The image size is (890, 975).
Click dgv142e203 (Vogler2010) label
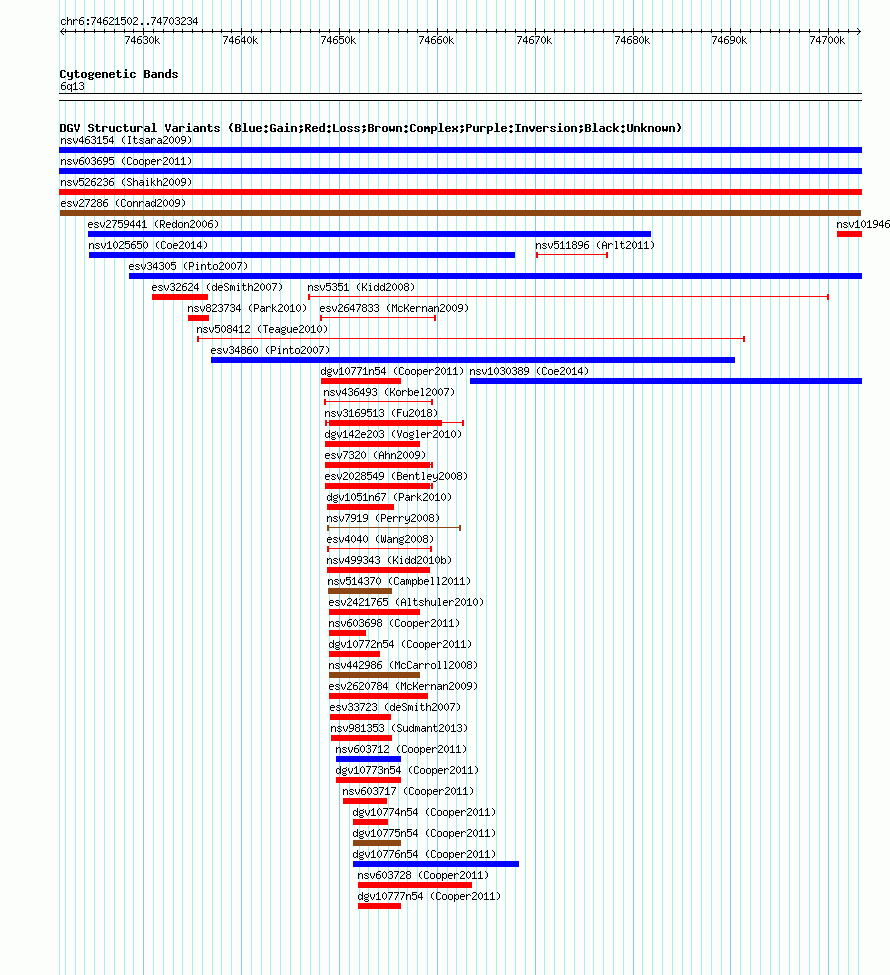tap(393, 435)
